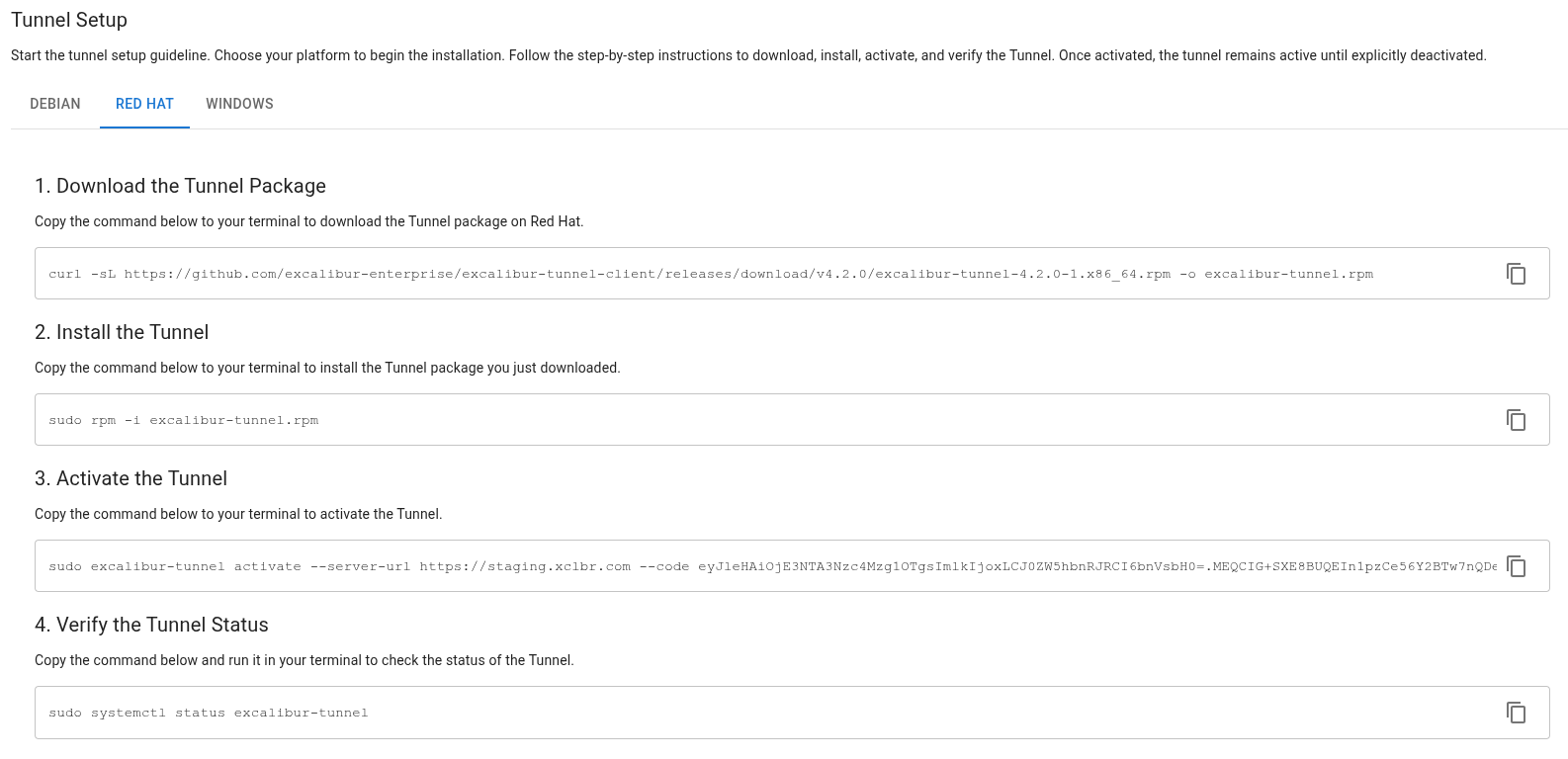The width and height of the screenshot is (1568, 759).
Task: Copy the systemctl status command
Action: point(1516,713)
